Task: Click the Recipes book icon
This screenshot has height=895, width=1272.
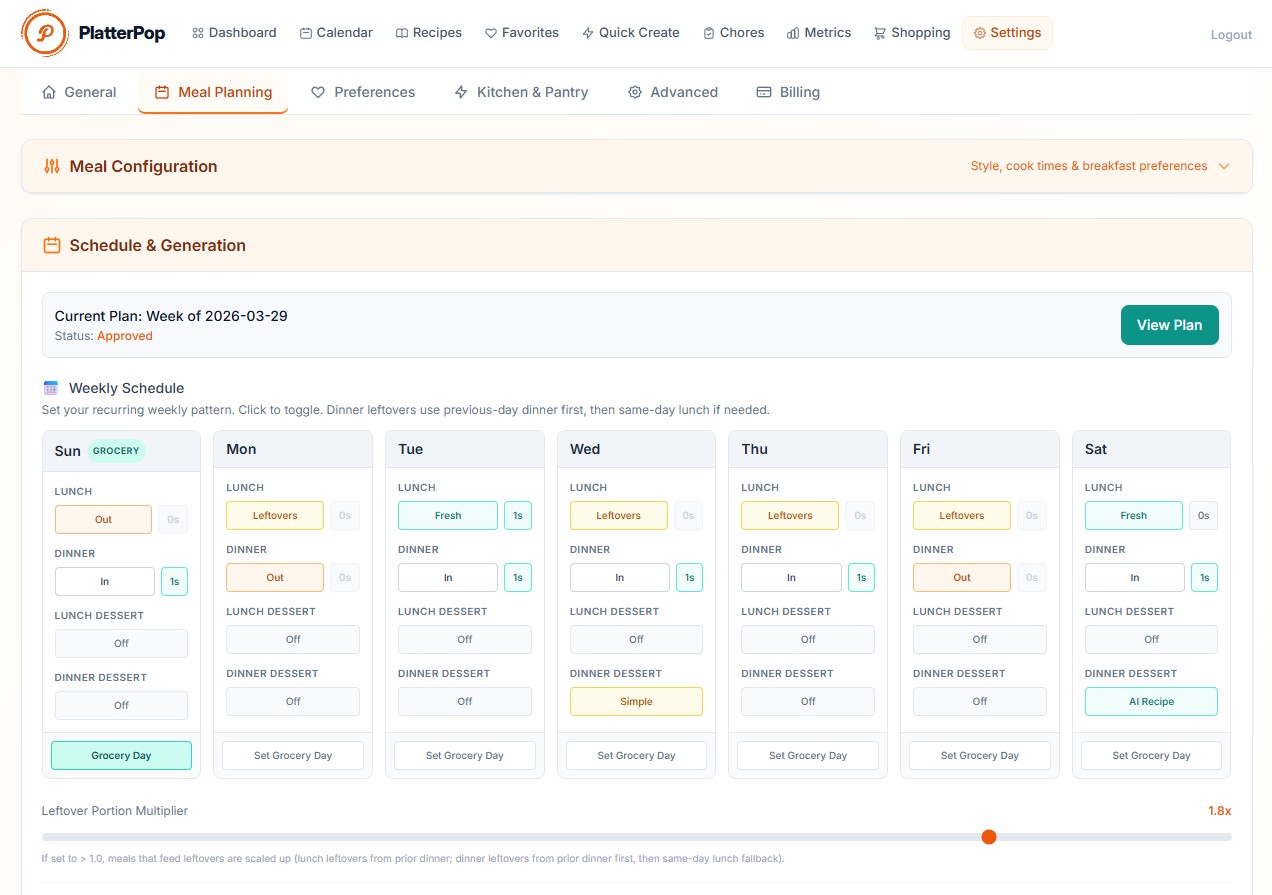Action: point(402,33)
